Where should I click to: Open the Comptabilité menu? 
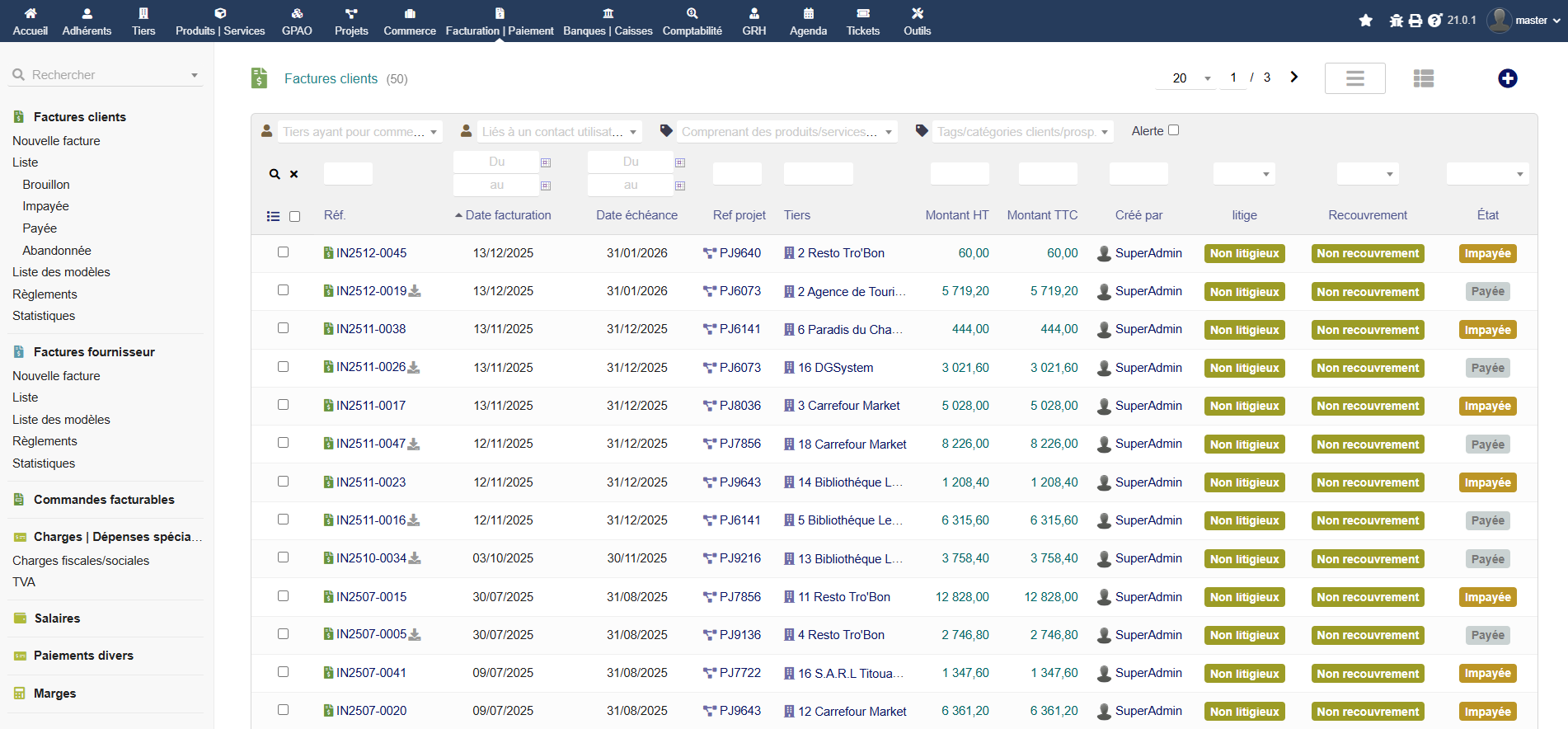click(x=692, y=21)
